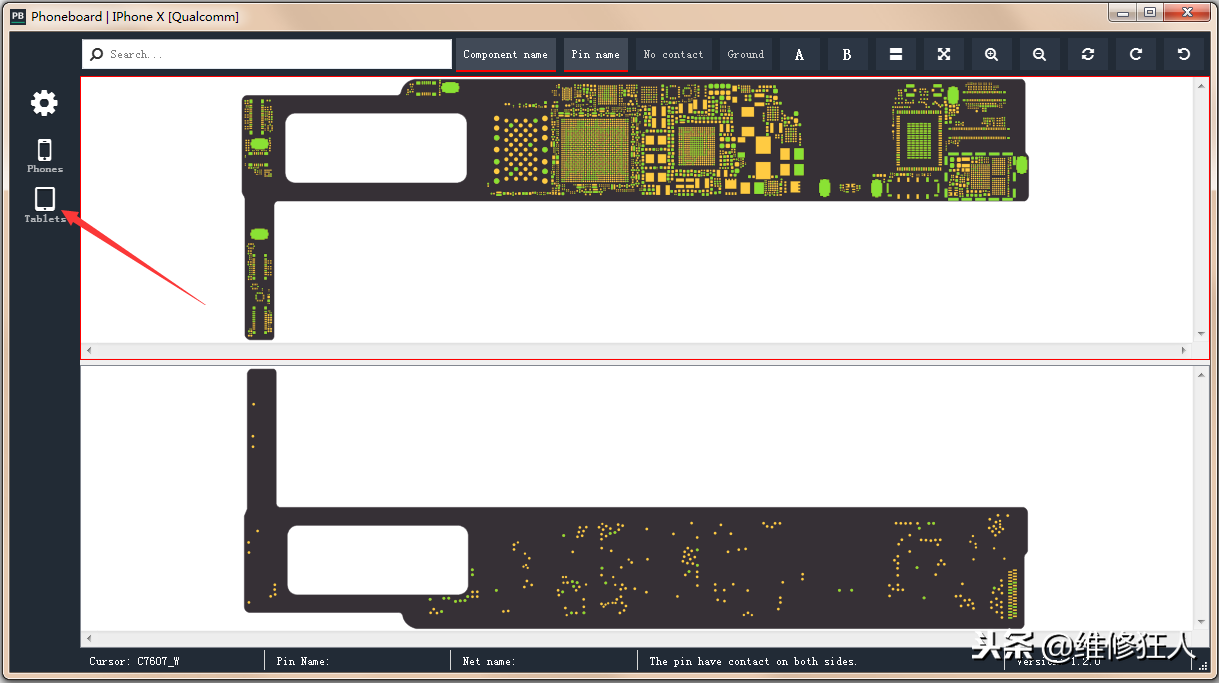Click the lower pane's vertical scrollbar down arrow
This screenshot has height=683, width=1219.
pos(1201,622)
